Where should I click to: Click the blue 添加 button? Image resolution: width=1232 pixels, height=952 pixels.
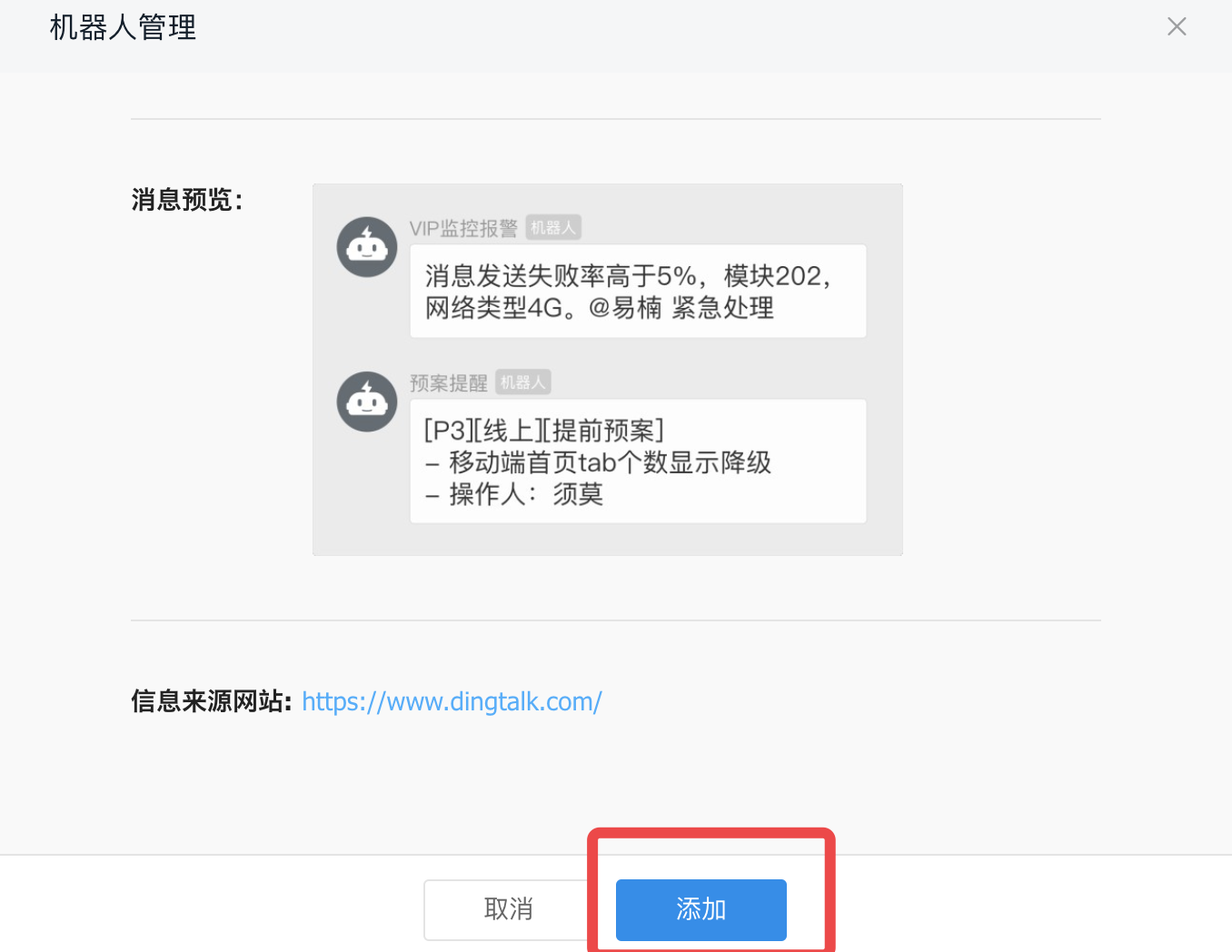click(700, 909)
